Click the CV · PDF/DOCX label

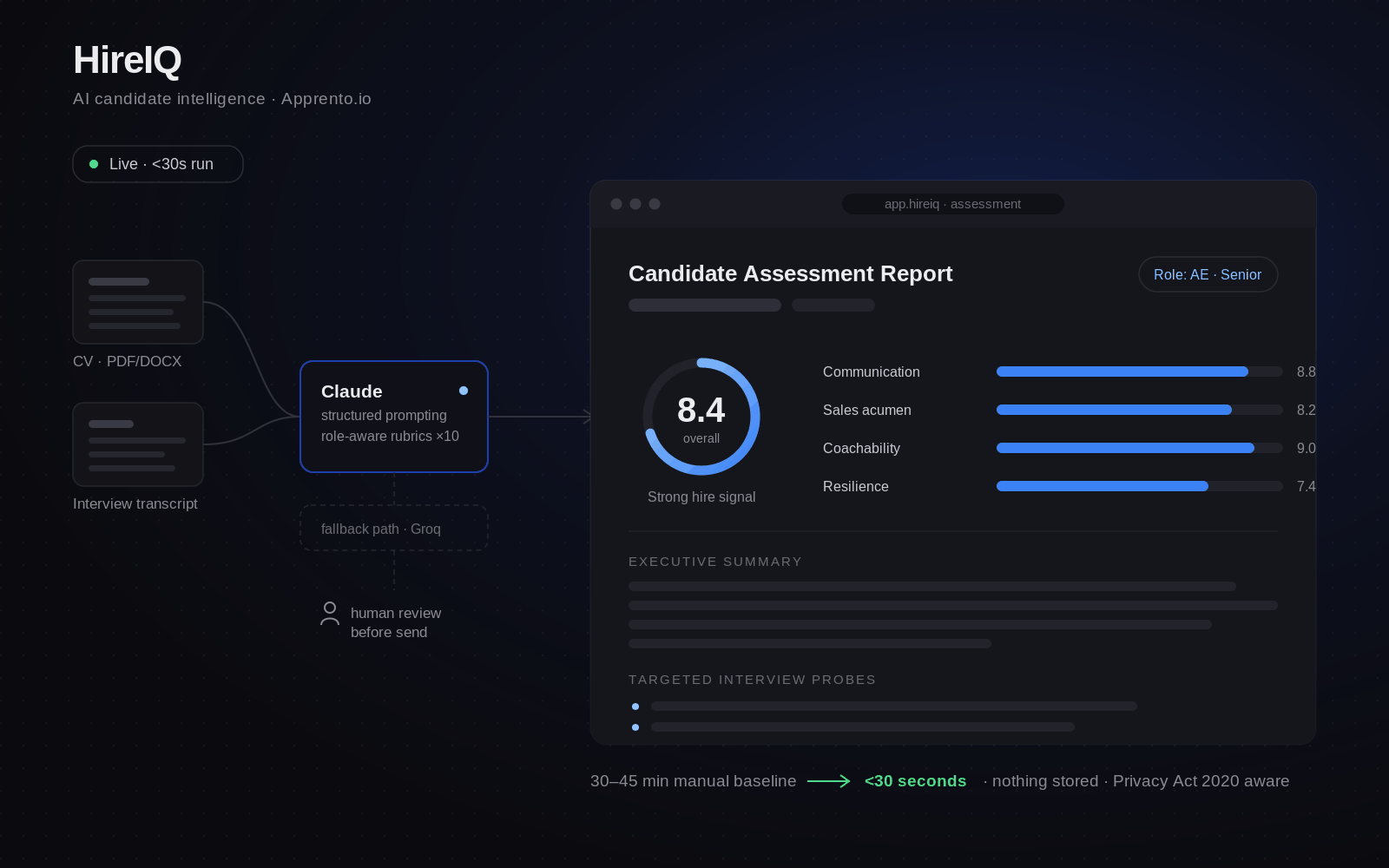coord(128,361)
